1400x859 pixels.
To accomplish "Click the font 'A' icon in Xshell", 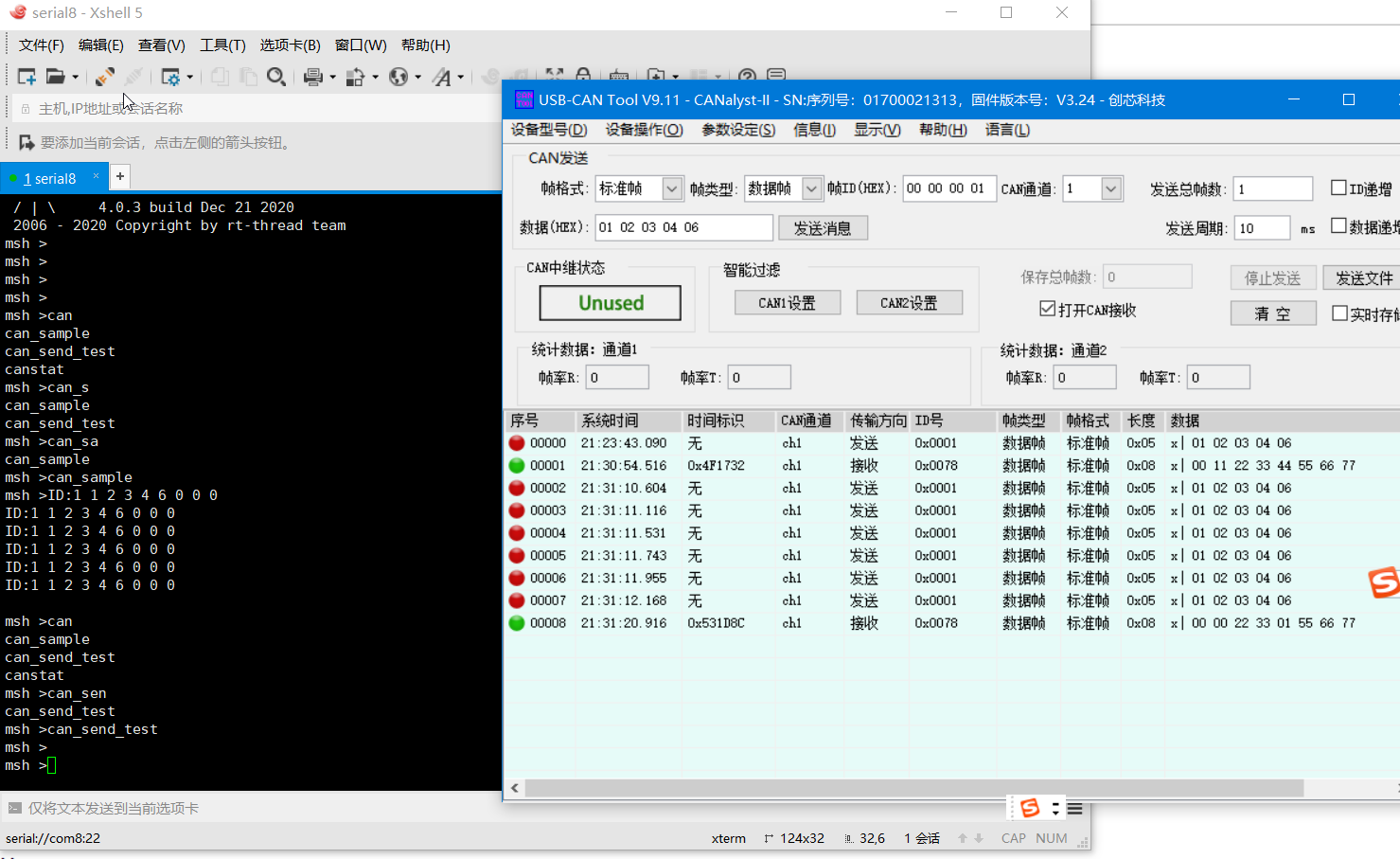I will coord(442,77).
